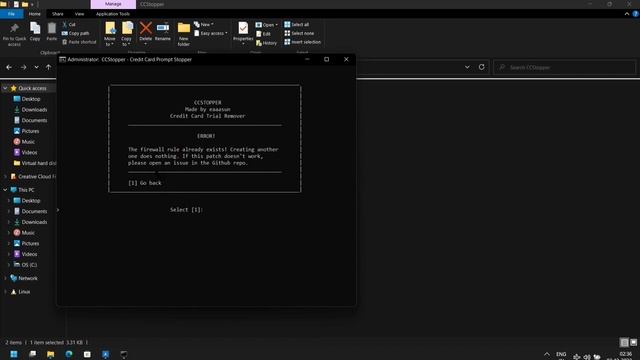Click the red Delete icon
This screenshot has width=640, height=360.
point(145,28)
